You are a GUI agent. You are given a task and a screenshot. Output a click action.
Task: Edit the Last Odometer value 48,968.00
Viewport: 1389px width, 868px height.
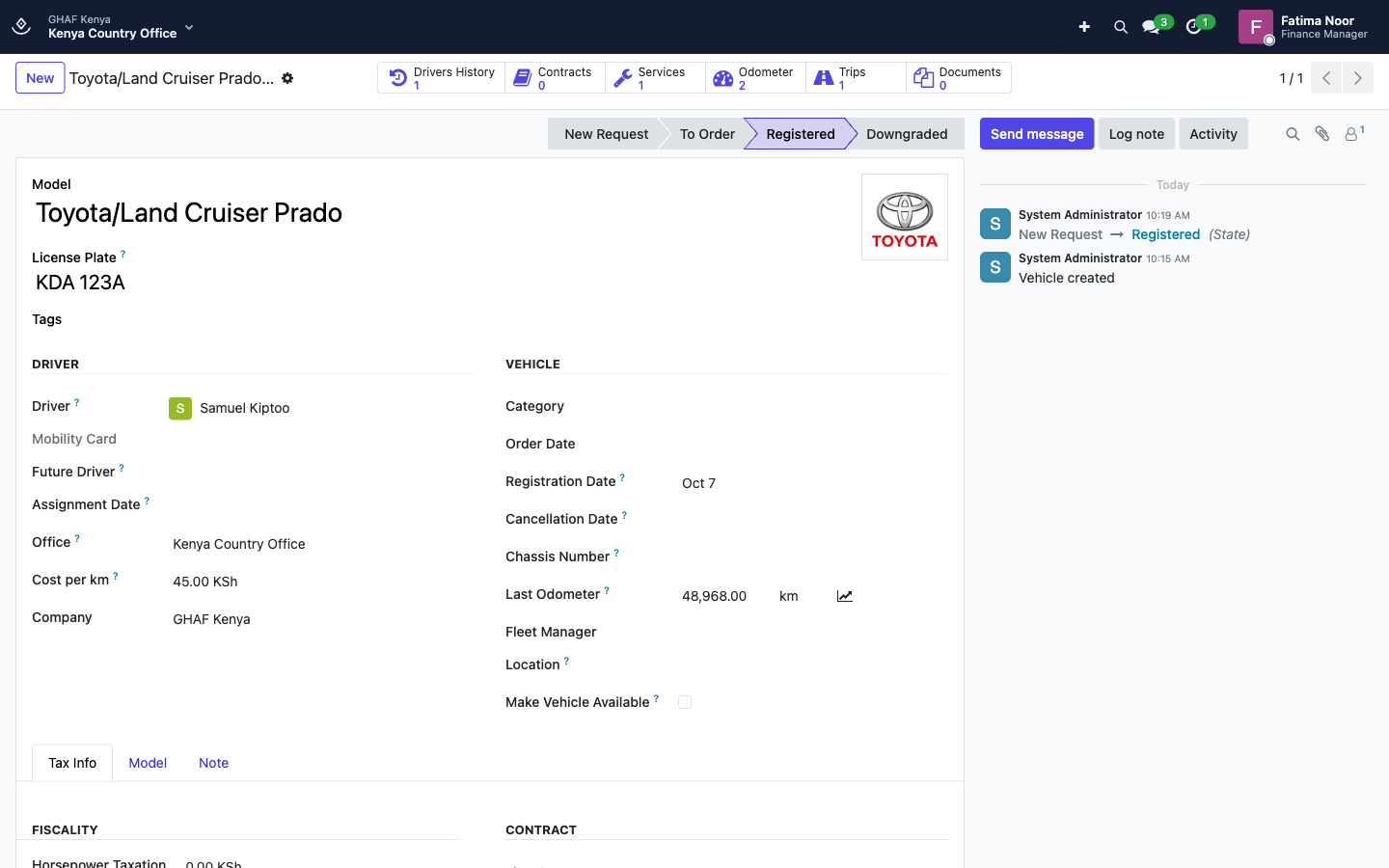pyautogui.click(x=714, y=596)
